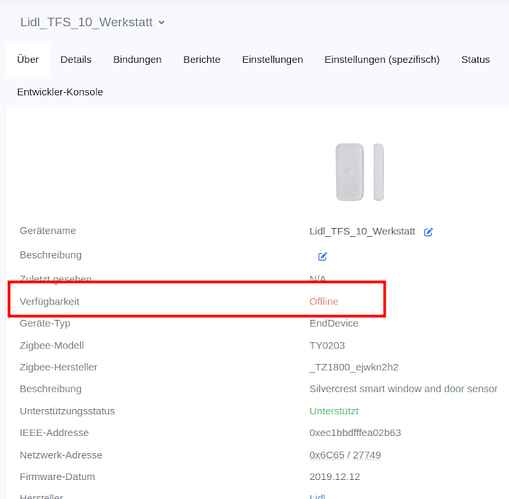The image size is (509, 499).
Task: Edit the device name Lidl_TFS_10_Werkstatt
Action: tap(428, 232)
